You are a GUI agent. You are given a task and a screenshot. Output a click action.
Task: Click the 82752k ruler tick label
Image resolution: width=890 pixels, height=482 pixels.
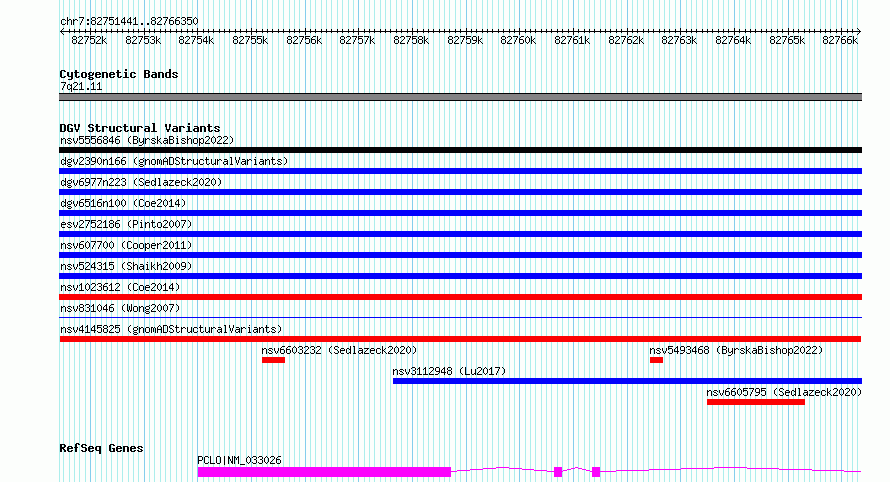89,40
